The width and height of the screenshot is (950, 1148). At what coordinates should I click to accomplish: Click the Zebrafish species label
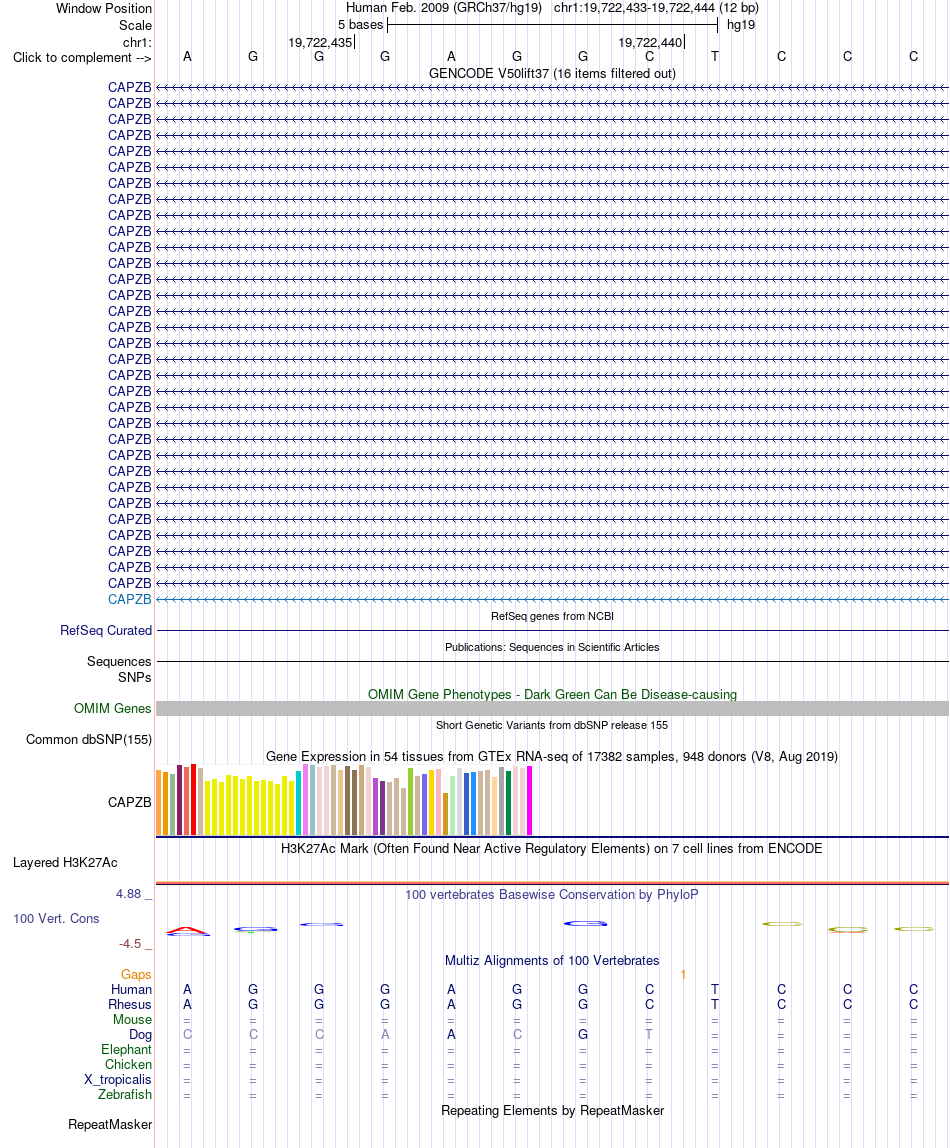[125, 1095]
